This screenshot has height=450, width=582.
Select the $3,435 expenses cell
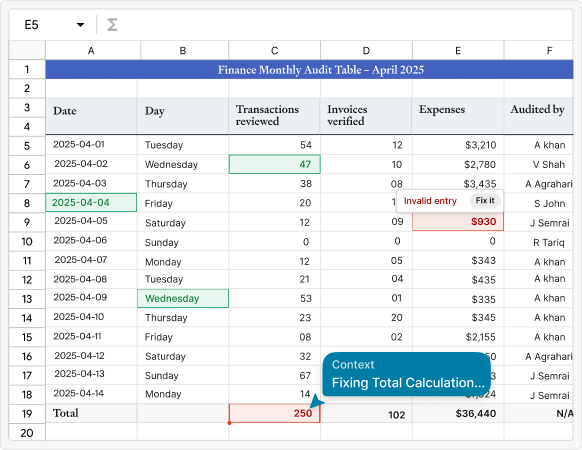[x=458, y=183]
